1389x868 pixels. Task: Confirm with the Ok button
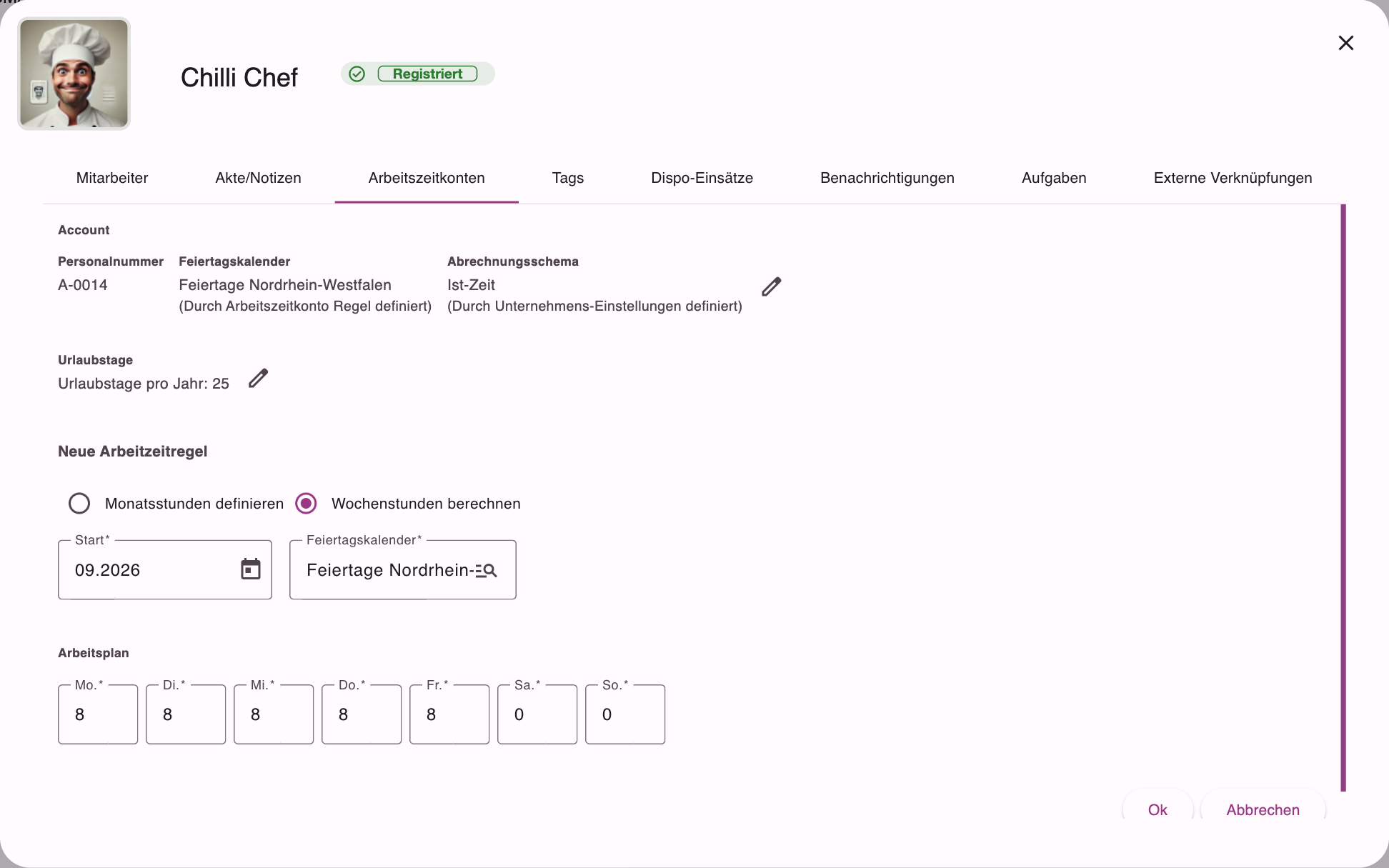(x=1157, y=809)
